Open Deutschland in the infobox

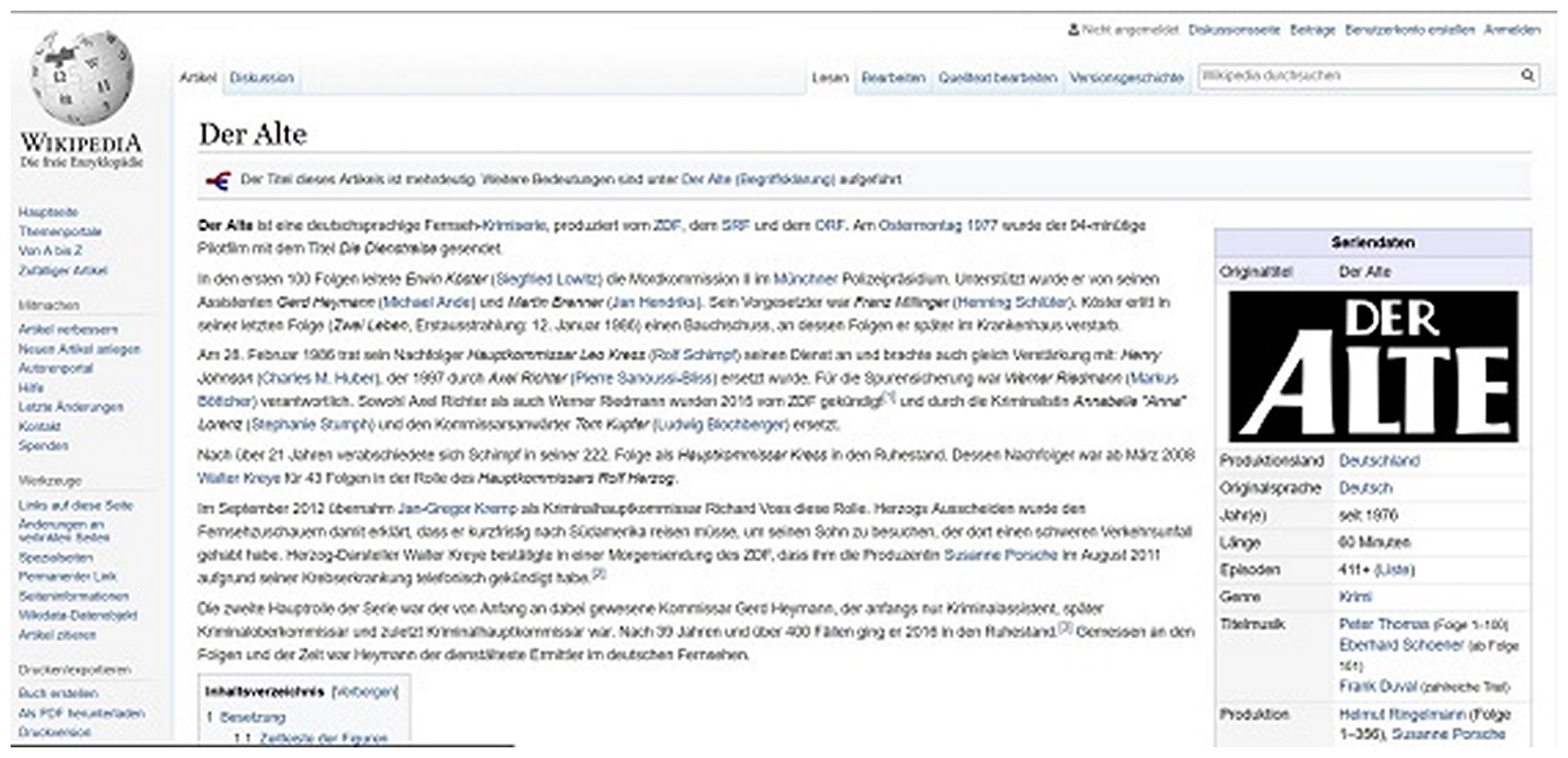point(1379,461)
